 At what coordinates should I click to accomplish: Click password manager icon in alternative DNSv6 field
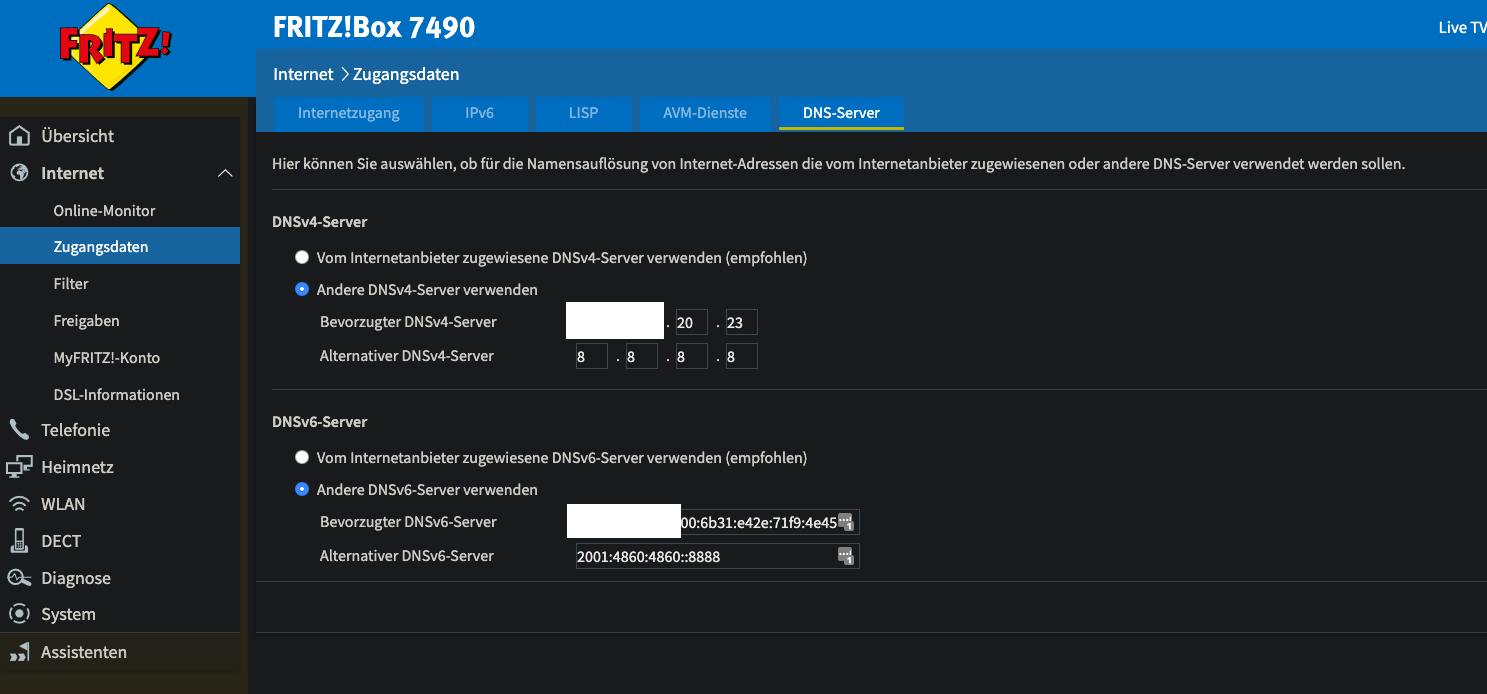(x=846, y=557)
